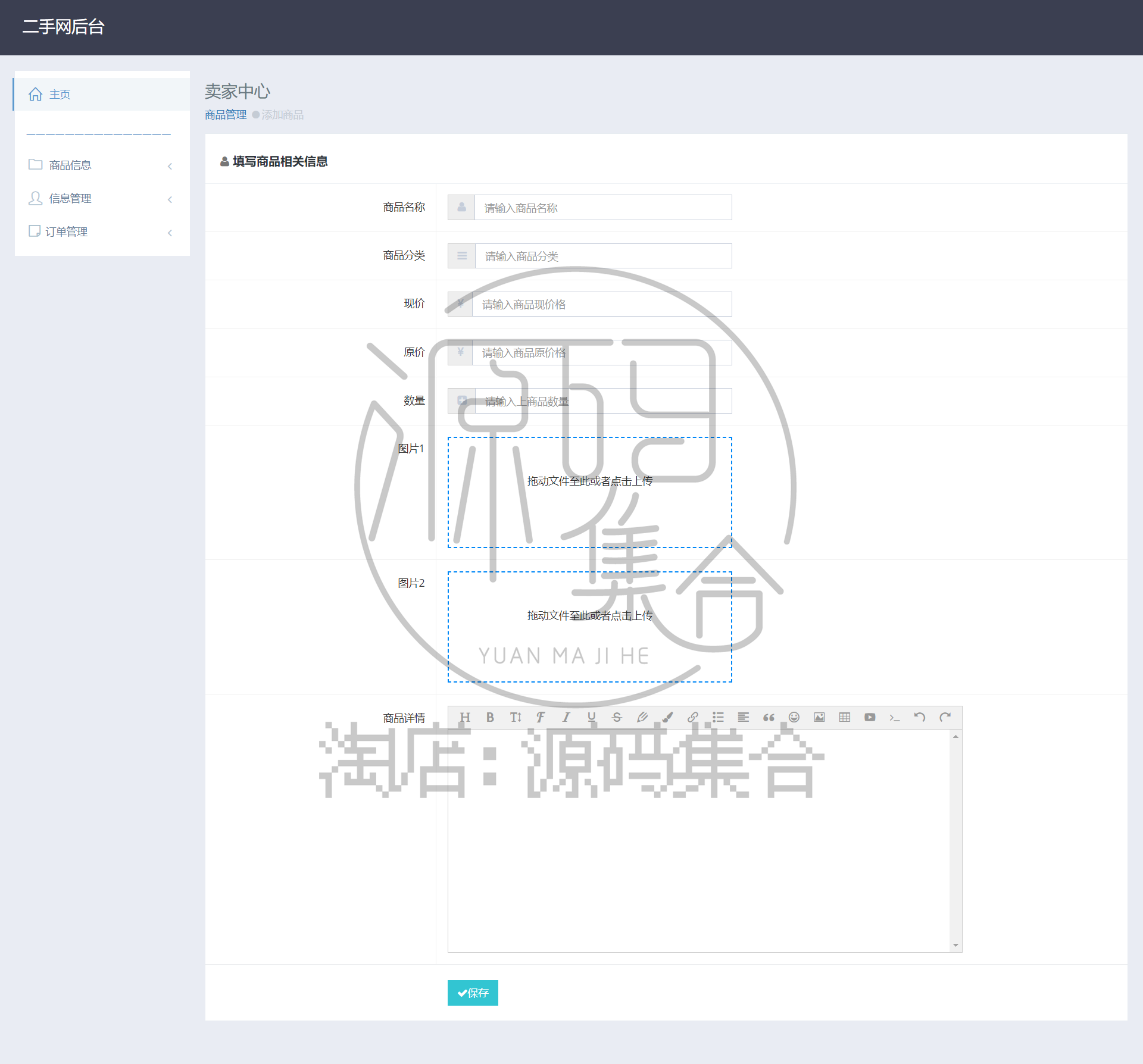This screenshot has width=1143, height=1064.
Task: Insert a code block in editor
Action: (895, 718)
